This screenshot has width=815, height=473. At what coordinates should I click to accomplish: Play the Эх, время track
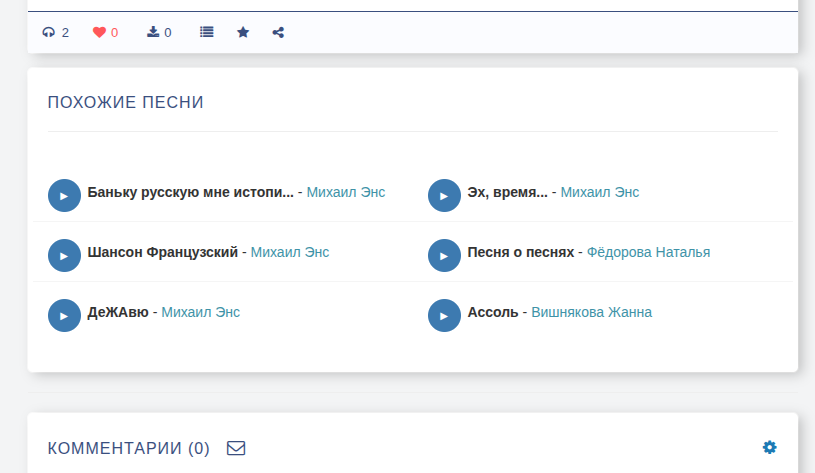pos(444,195)
